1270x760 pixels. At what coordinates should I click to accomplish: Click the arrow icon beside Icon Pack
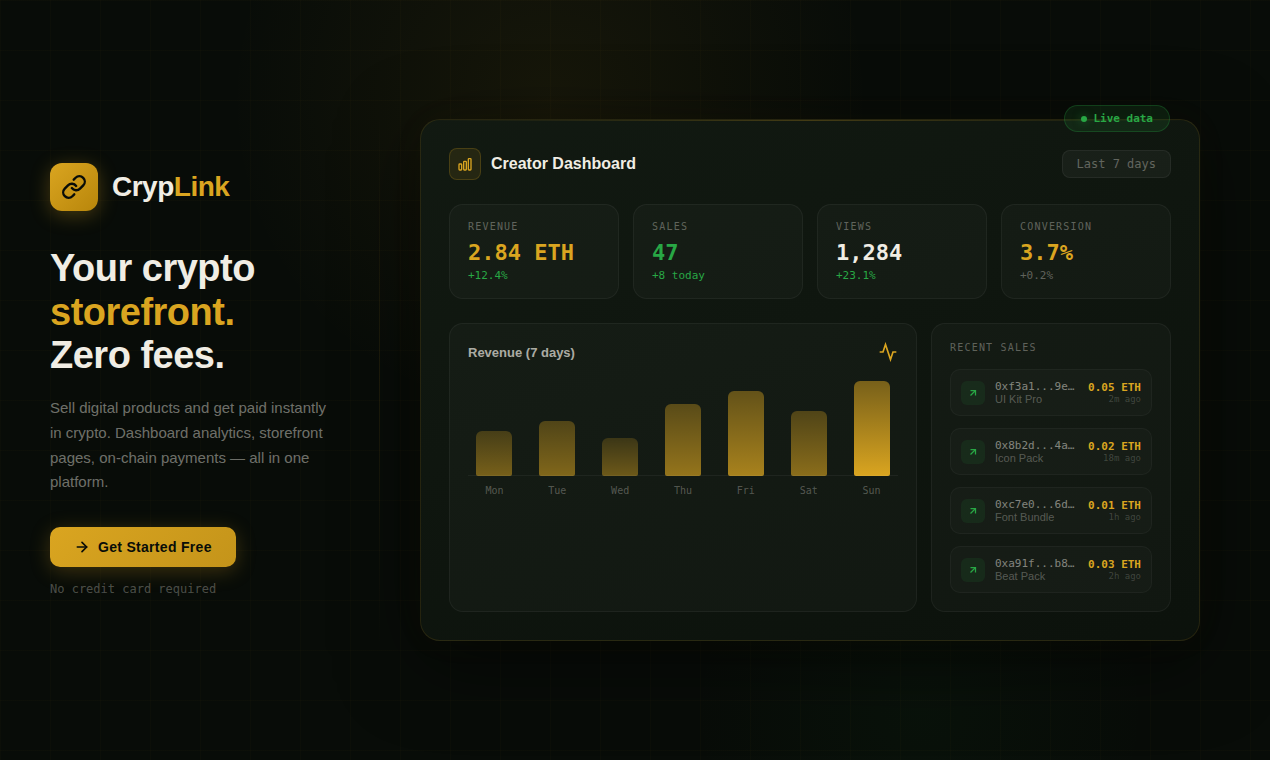pyautogui.click(x=973, y=452)
